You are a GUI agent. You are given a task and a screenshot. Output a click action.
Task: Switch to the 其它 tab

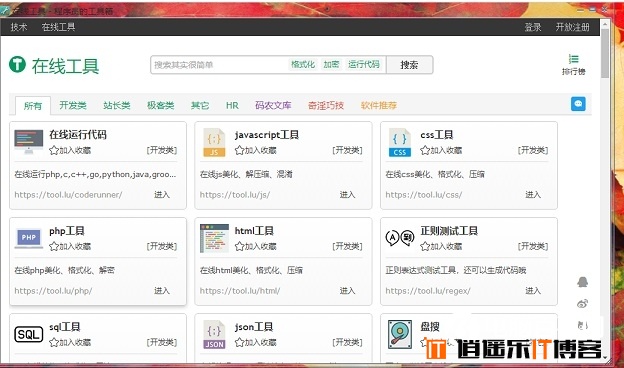[x=200, y=105]
